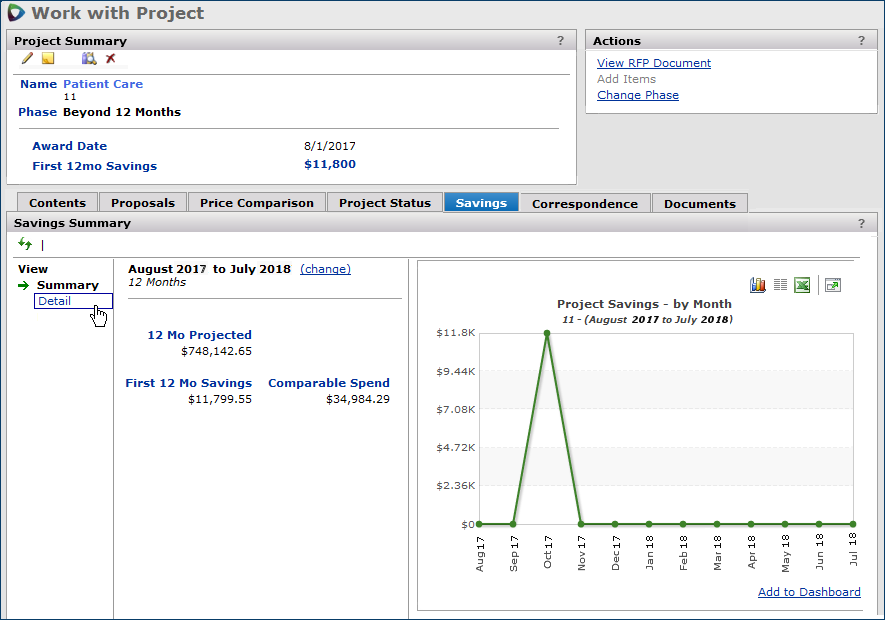Click the green refresh arrows in Savings Summary

(x=25, y=244)
